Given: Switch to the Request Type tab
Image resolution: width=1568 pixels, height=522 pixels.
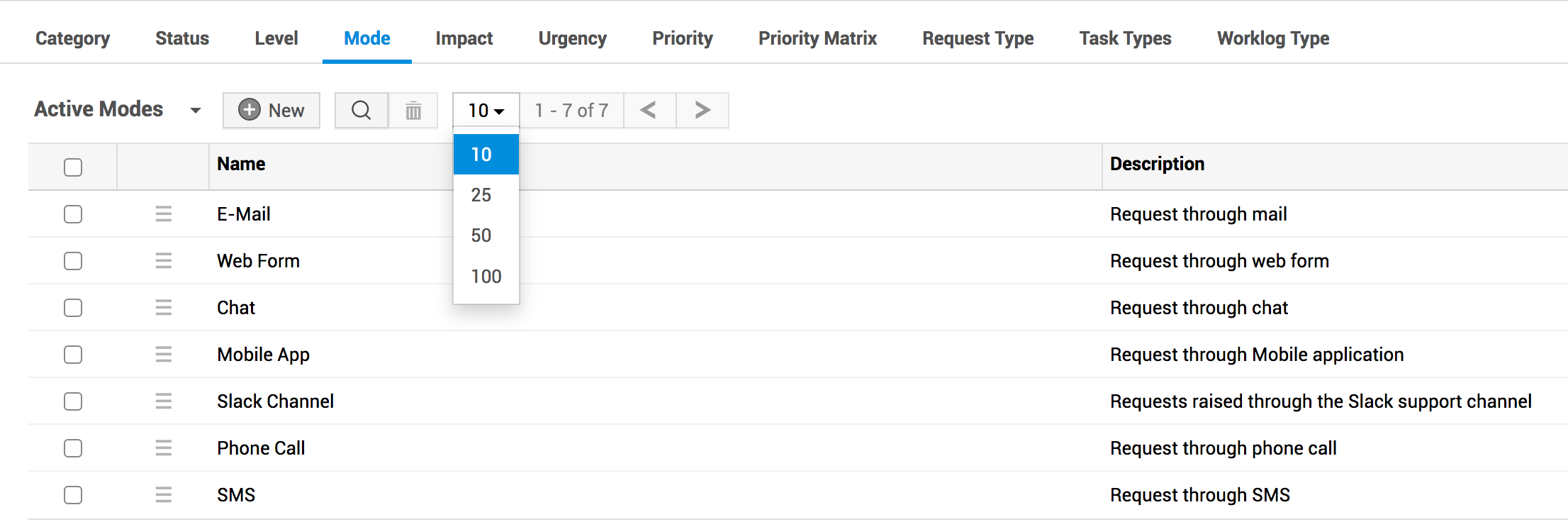Looking at the screenshot, I should 978,38.
